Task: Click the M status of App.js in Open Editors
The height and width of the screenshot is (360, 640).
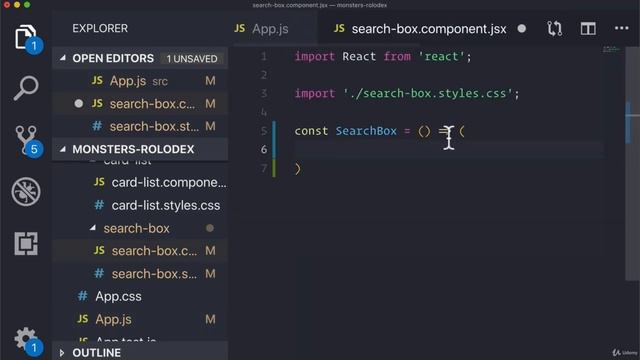Action: [x=210, y=81]
